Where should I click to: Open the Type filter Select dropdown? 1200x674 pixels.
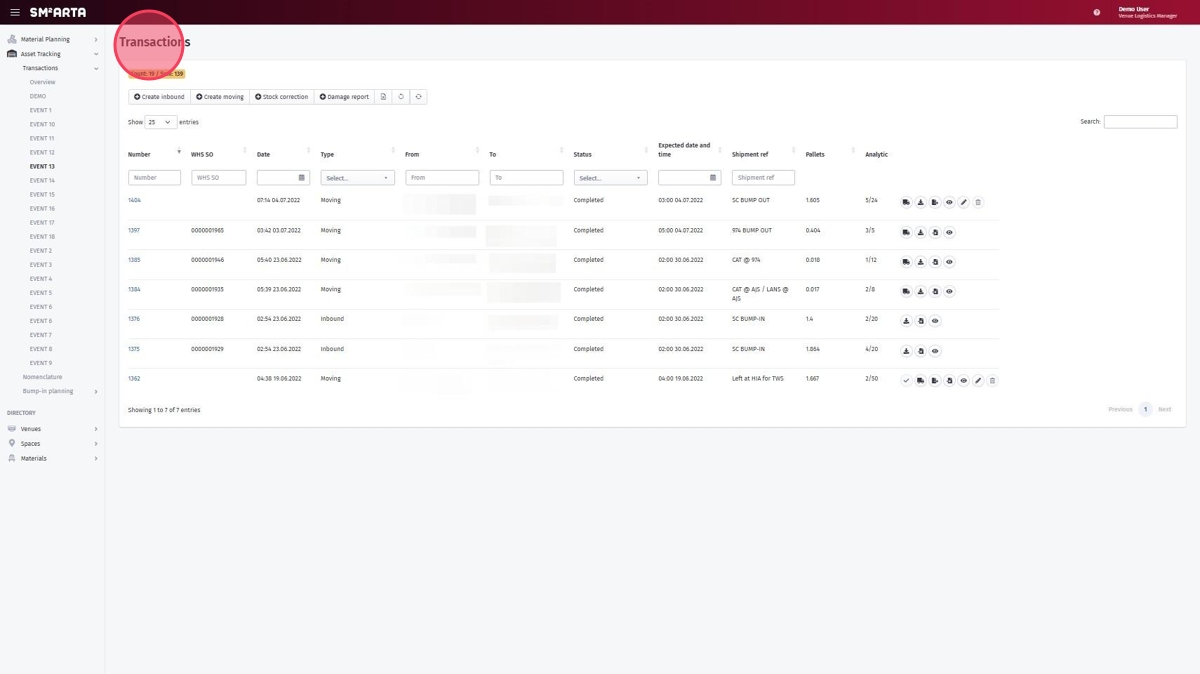pyautogui.click(x=357, y=178)
